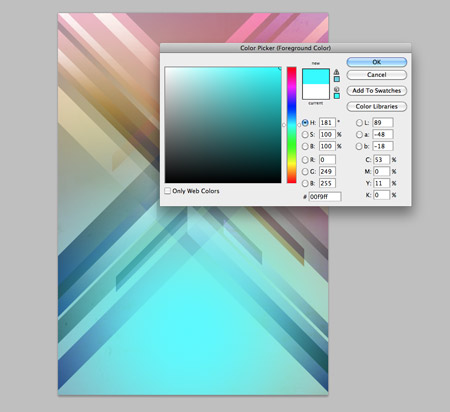Click the OK button
Screen dimensions: 450x412
pyautogui.click(x=377, y=62)
